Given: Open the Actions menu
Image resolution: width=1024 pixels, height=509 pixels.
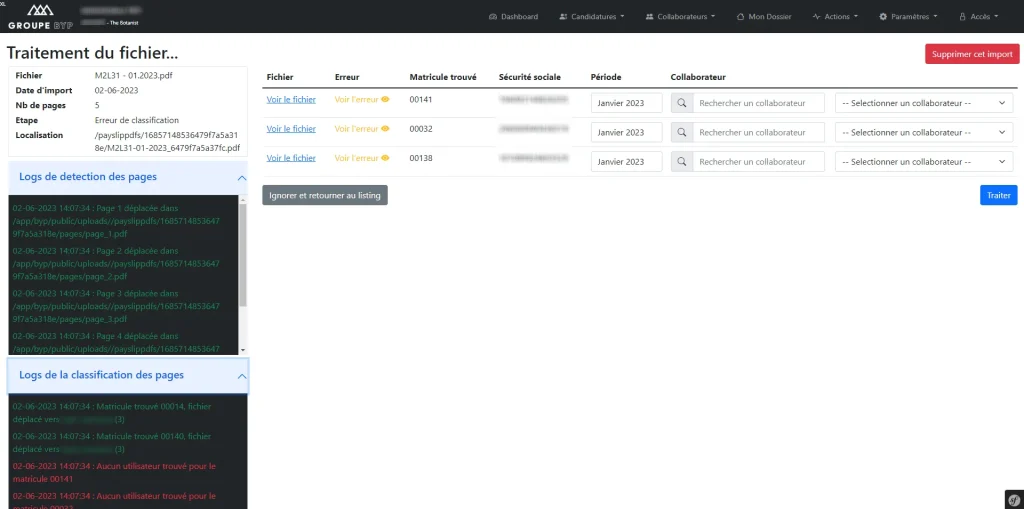Looking at the screenshot, I should click(835, 16).
